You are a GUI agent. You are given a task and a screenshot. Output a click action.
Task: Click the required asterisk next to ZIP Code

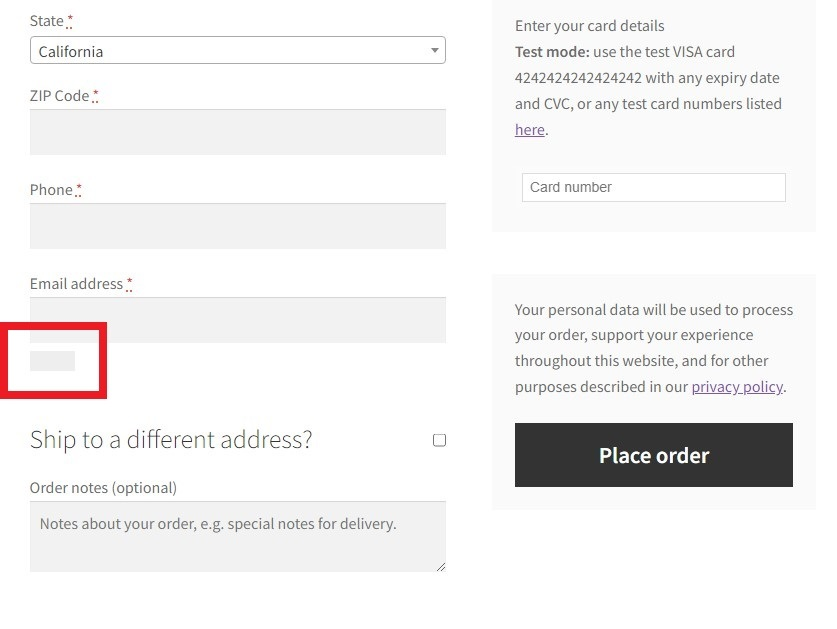click(x=95, y=95)
